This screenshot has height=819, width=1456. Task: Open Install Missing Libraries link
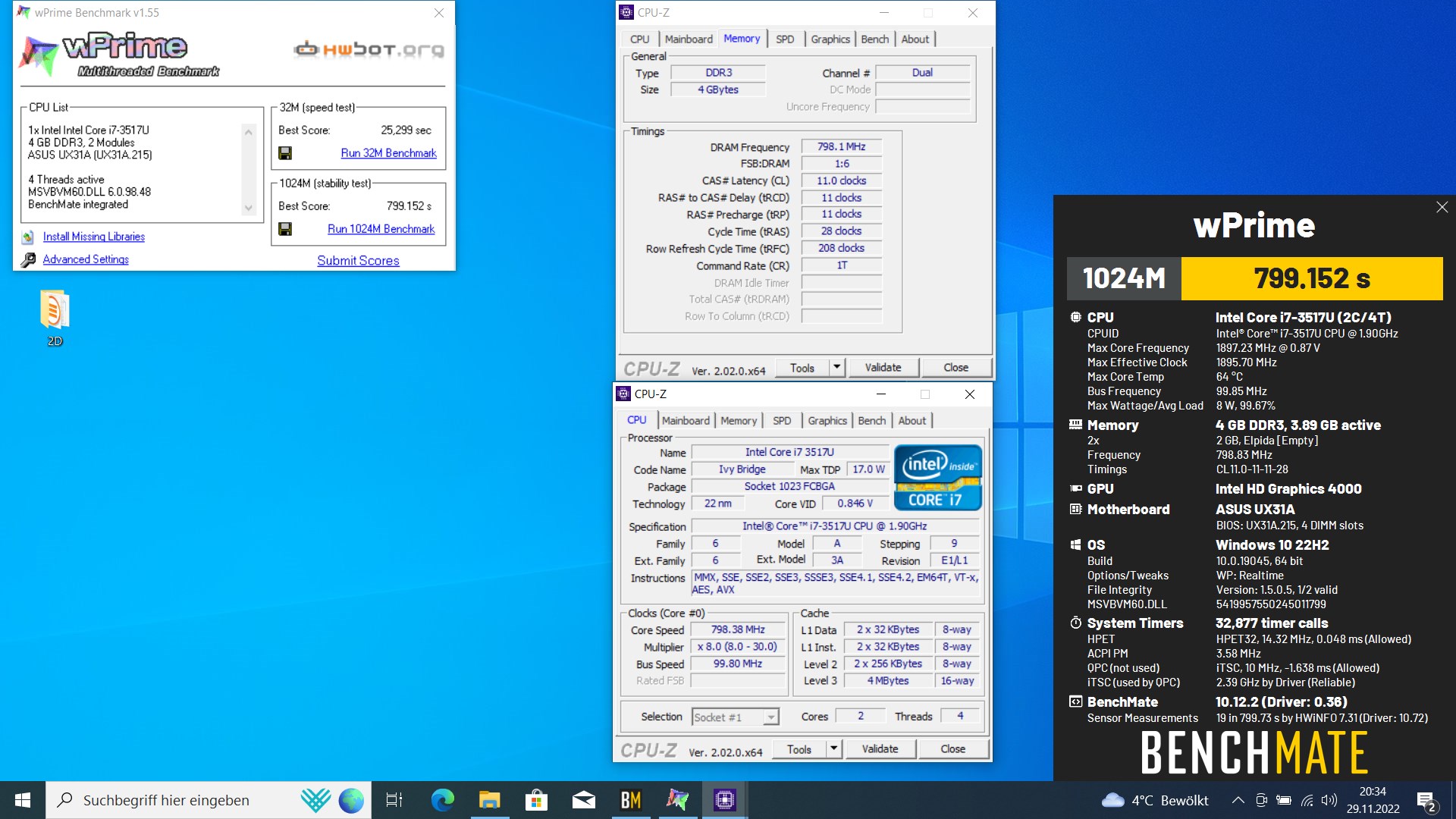click(x=94, y=237)
